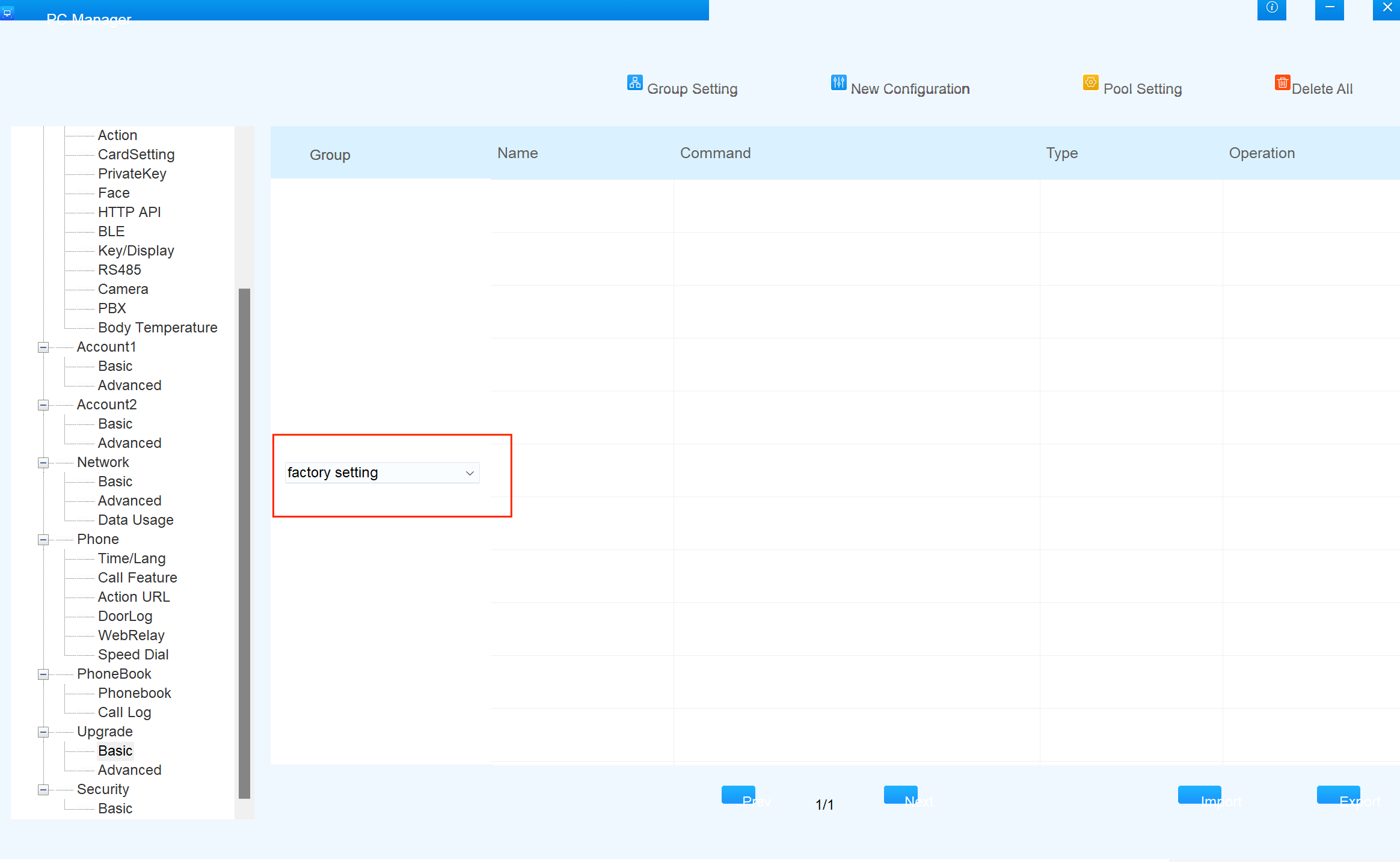Select Action URL in the tree

tap(134, 597)
